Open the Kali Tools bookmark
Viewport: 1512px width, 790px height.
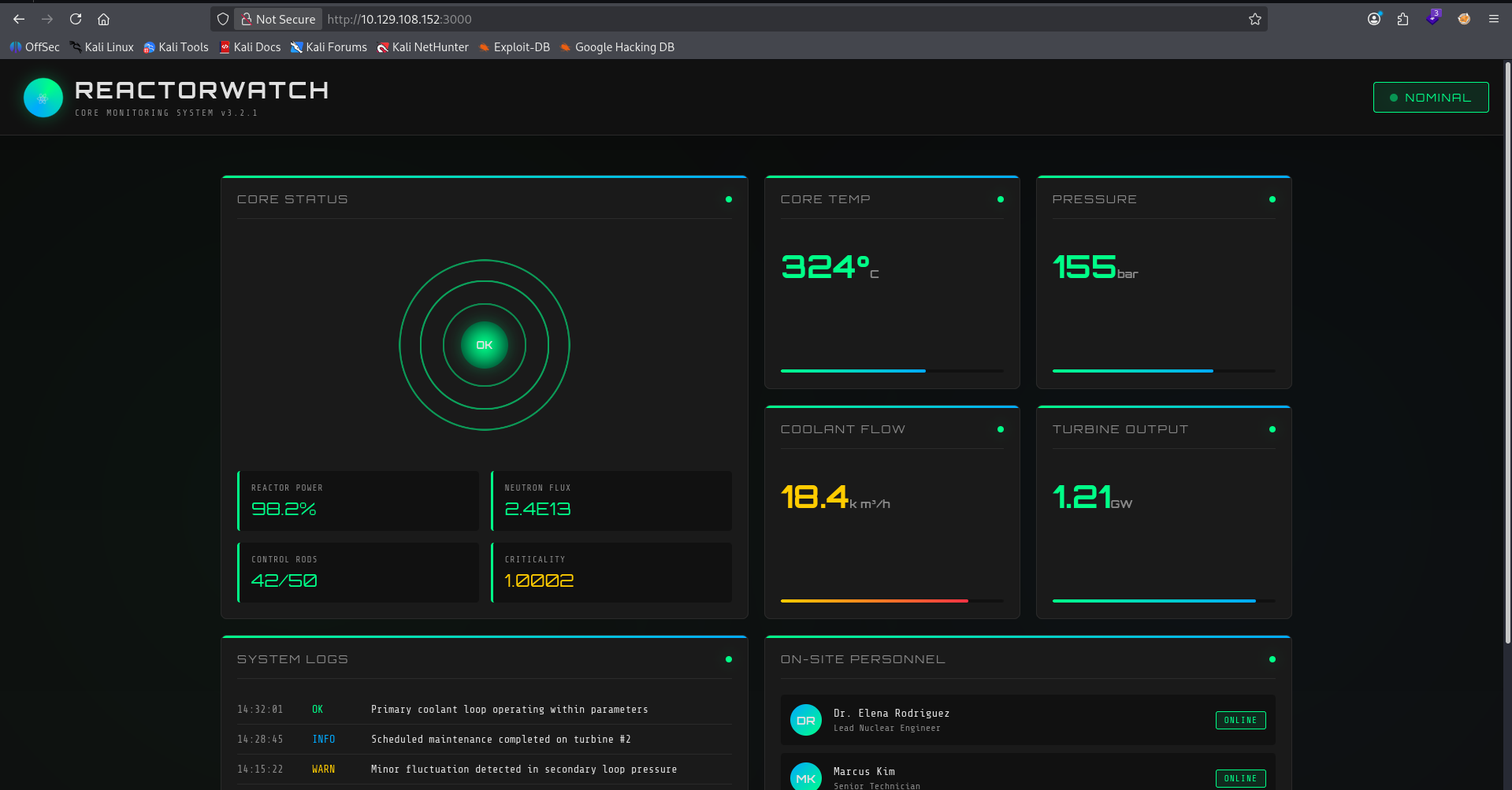(176, 47)
